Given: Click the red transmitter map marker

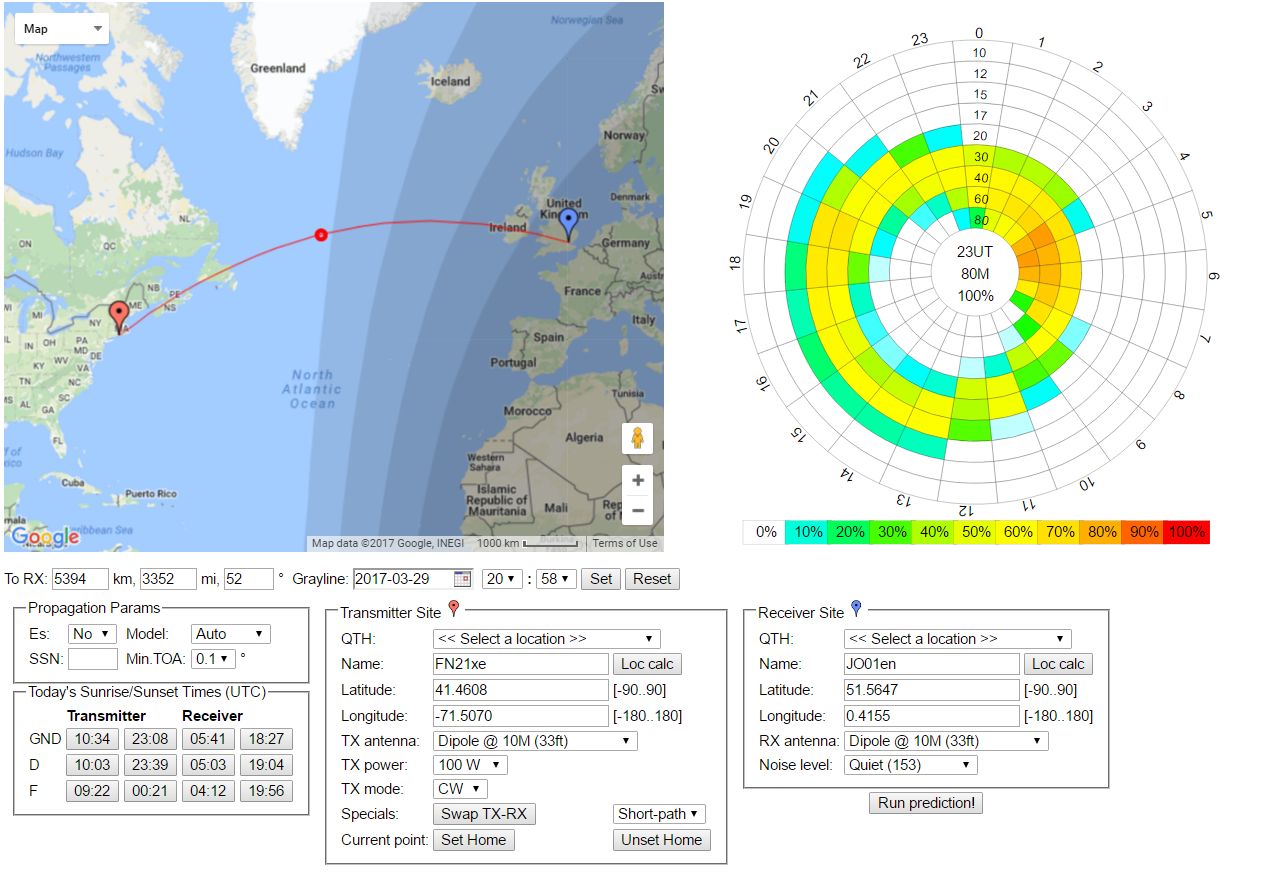Looking at the screenshot, I should [119, 316].
